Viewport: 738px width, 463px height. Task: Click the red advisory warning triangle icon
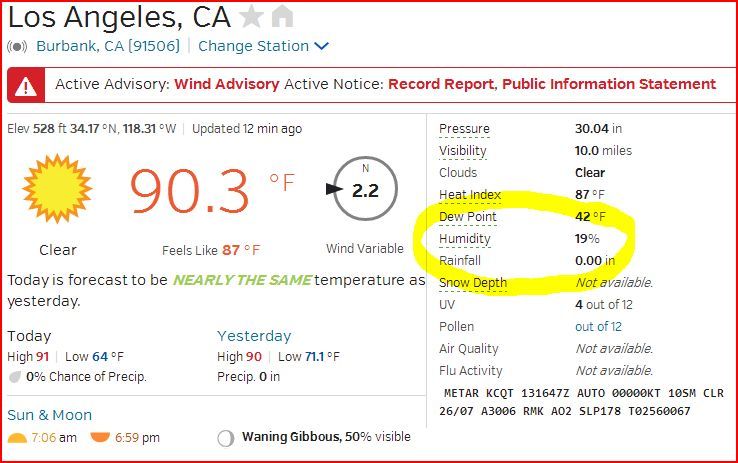[x=27, y=85]
